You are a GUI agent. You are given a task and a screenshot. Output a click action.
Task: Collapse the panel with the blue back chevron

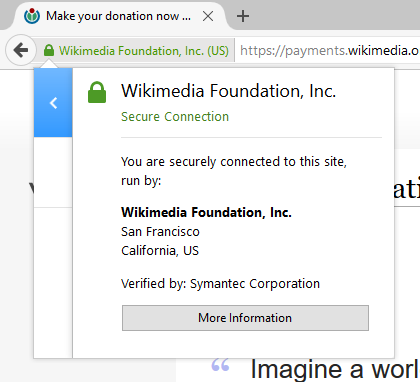click(53, 103)
